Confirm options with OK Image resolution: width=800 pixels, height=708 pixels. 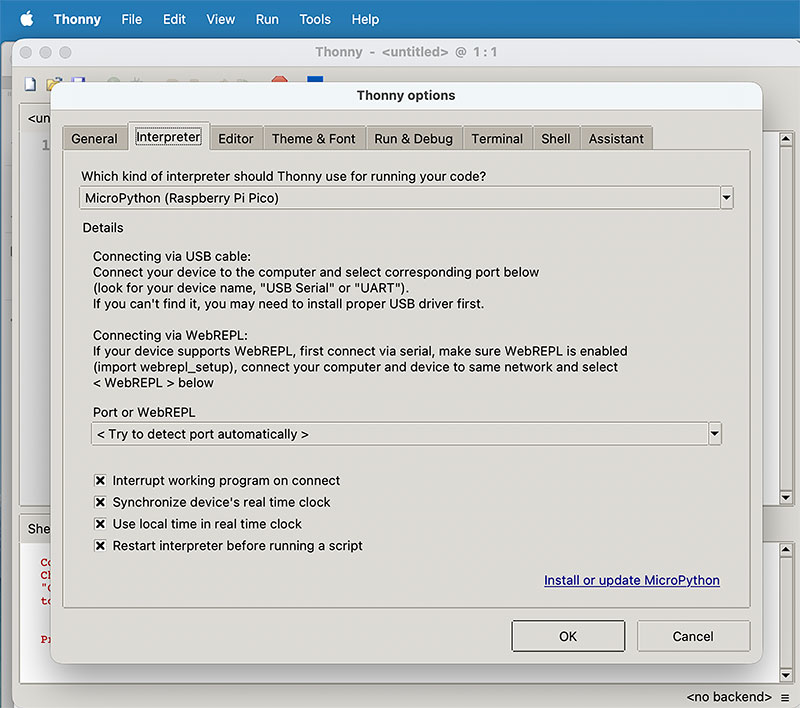click(x=568, y=635)
